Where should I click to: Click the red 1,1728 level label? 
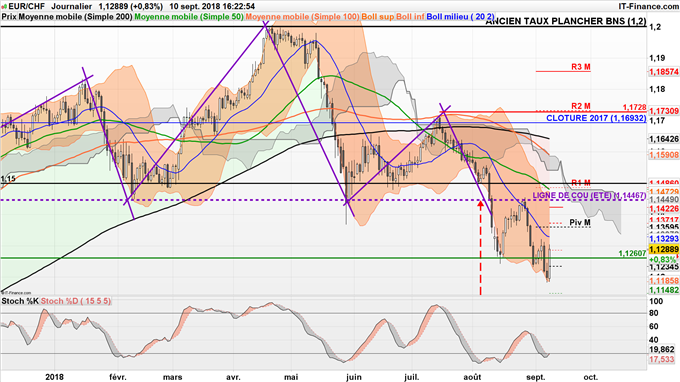tap(634, 107)
